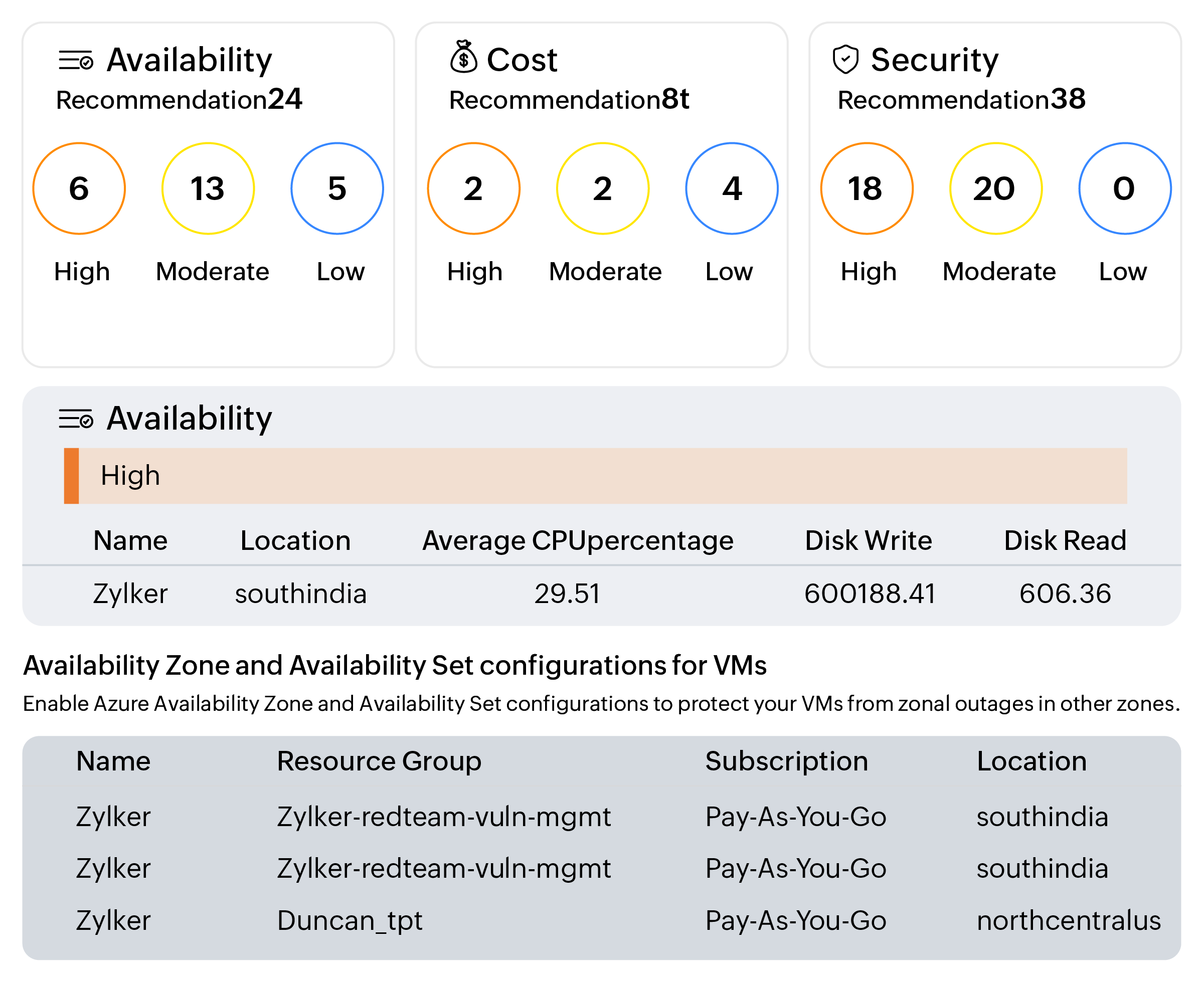Image resolution: width=1204 pixels, height=983 pixels.
Task: Click Low label under Cost card
Action: (730, 272)
